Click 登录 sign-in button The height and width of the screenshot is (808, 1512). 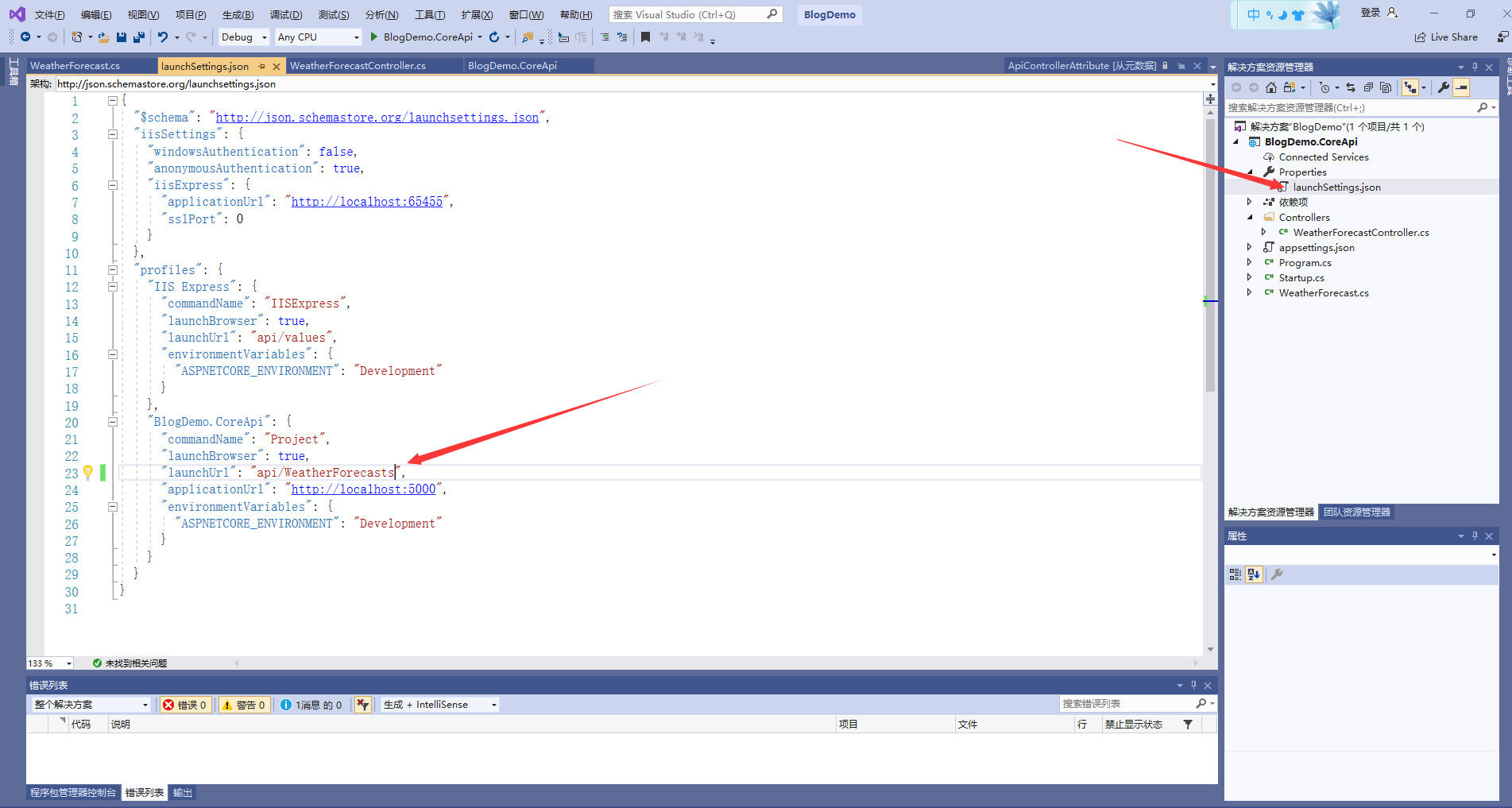(x=1379, y=13)
